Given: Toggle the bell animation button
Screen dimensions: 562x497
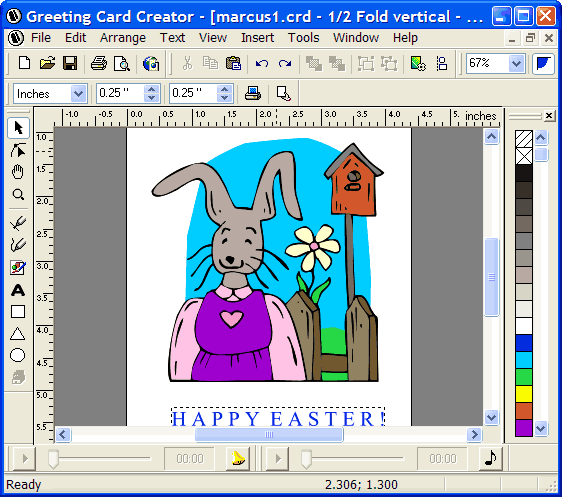Looking at the screenshot, I should 238,458.
